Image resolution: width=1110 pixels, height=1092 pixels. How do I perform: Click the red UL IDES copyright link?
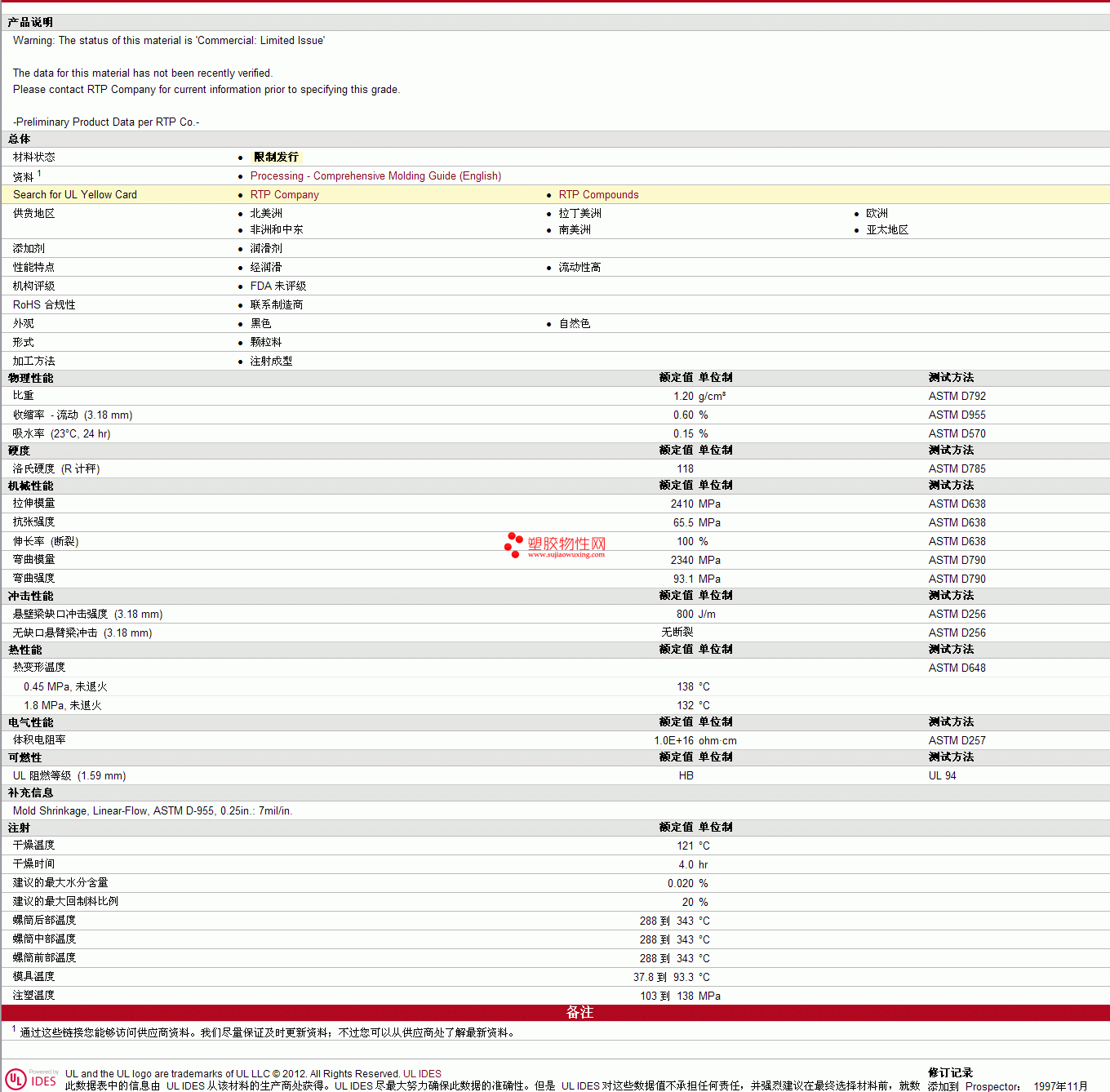pos(422,1074)
